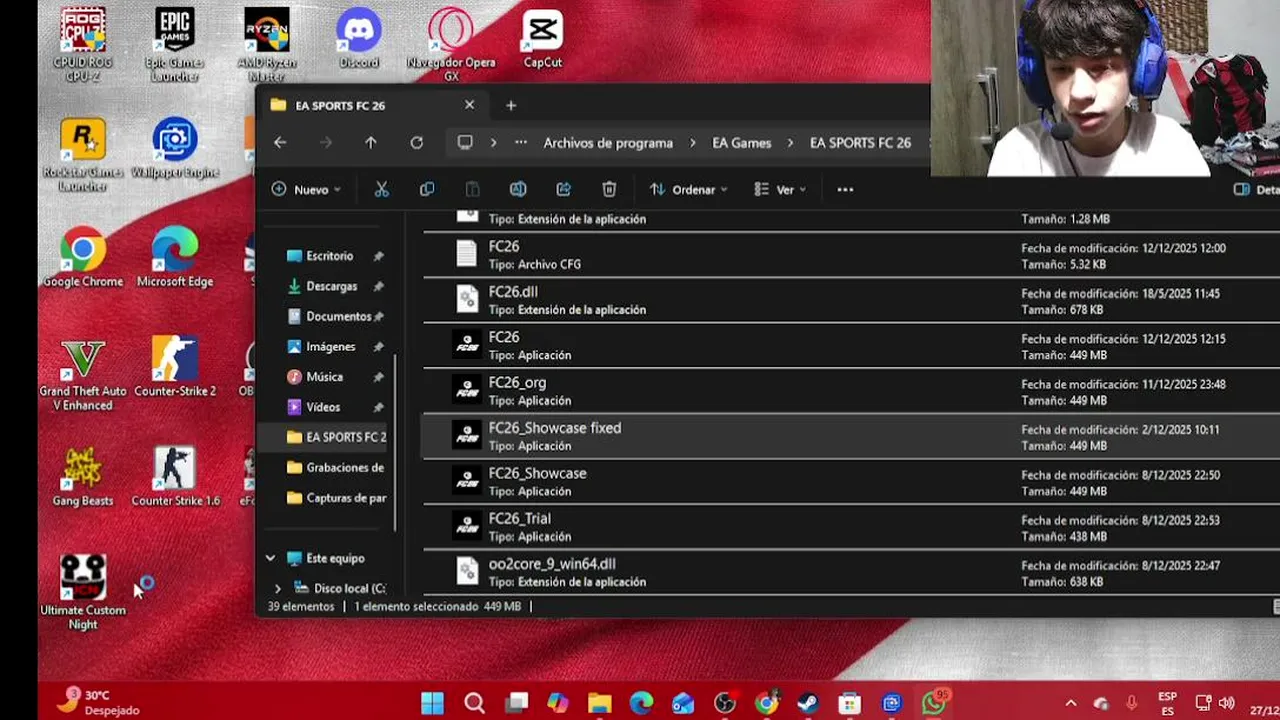Click the Rename icon in Explorer toolbar
Image resolution: width=1280 pixels, height=720 pixels.
tap(518, 189)
